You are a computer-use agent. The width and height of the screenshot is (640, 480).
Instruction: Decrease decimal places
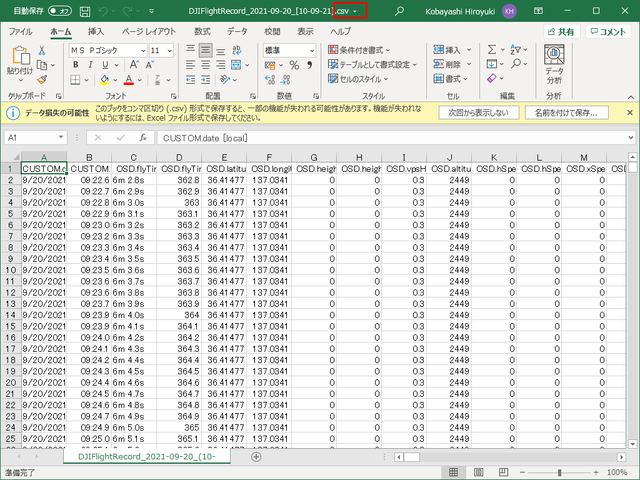pos(285,80)
